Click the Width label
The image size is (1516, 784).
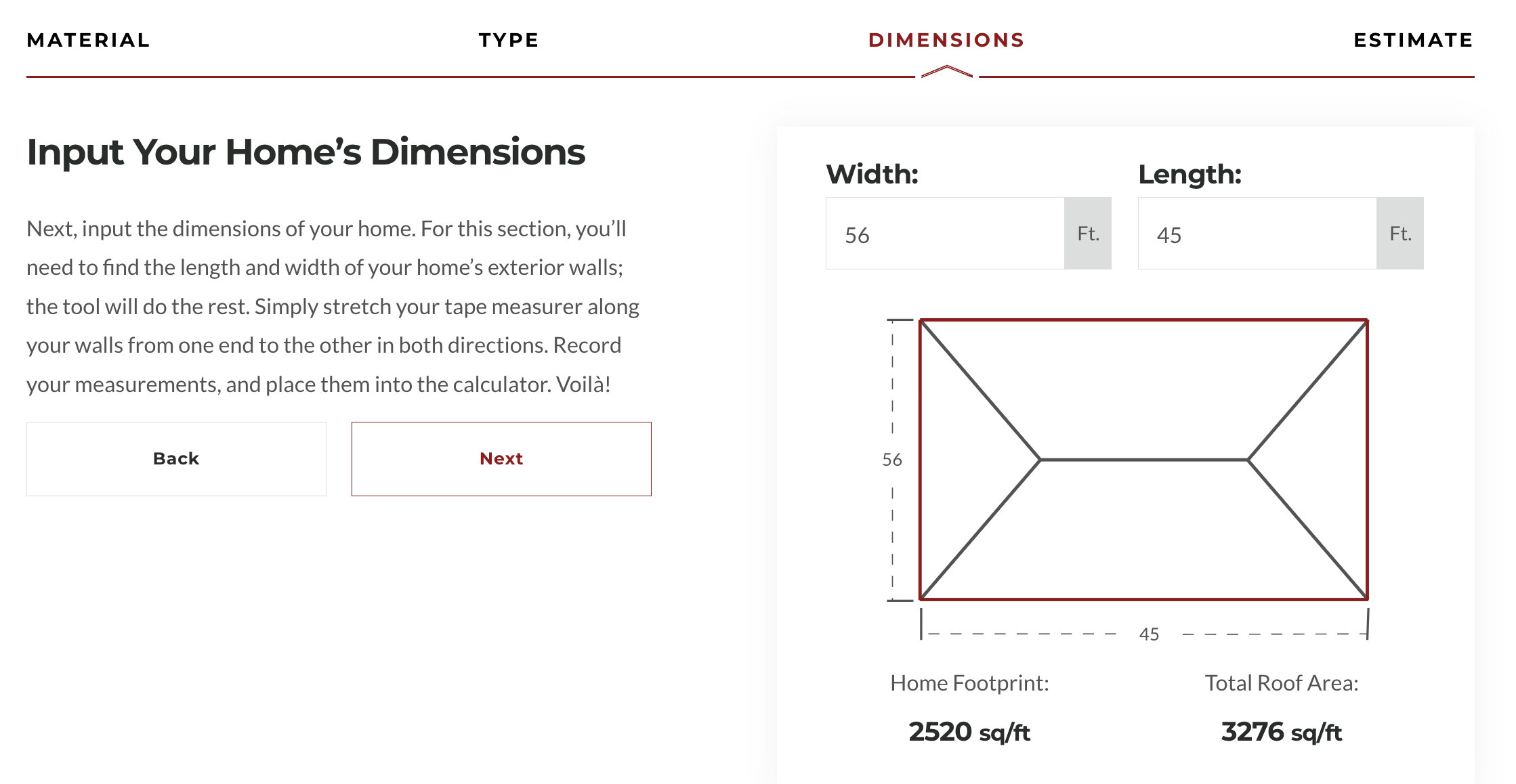click(872, 175)
